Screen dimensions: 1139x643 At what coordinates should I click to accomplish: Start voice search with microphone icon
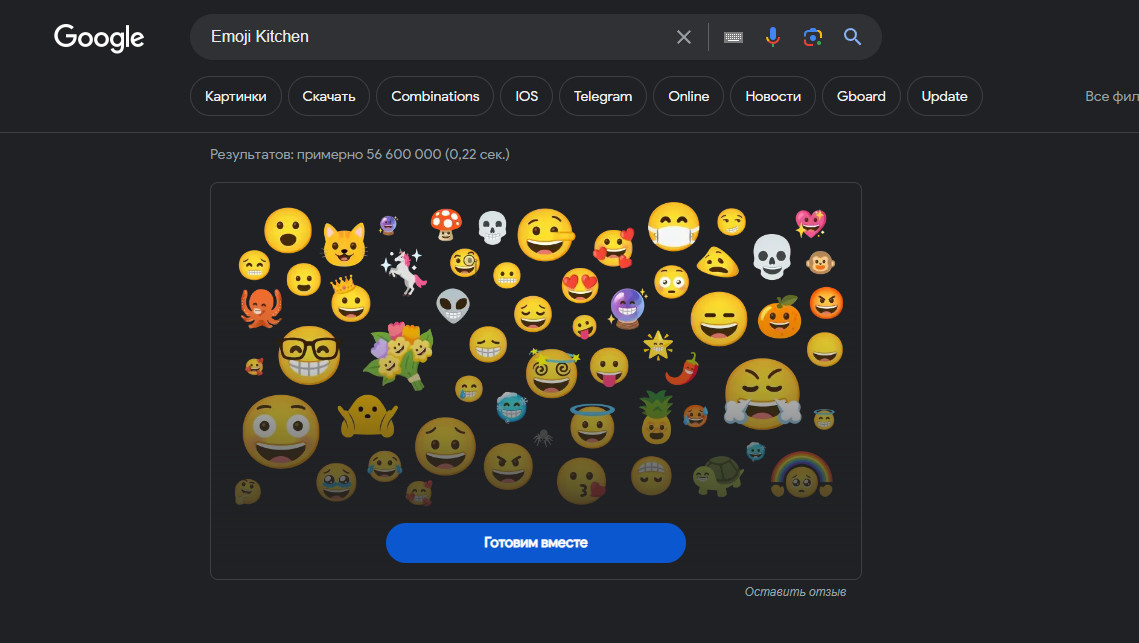[x=772, y=37]
